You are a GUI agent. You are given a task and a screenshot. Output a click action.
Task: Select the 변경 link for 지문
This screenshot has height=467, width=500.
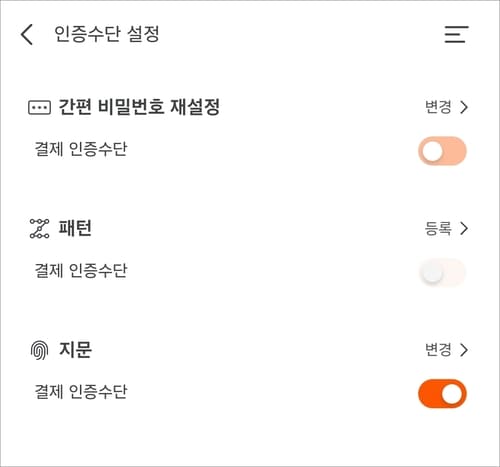(x=438, y=350)
